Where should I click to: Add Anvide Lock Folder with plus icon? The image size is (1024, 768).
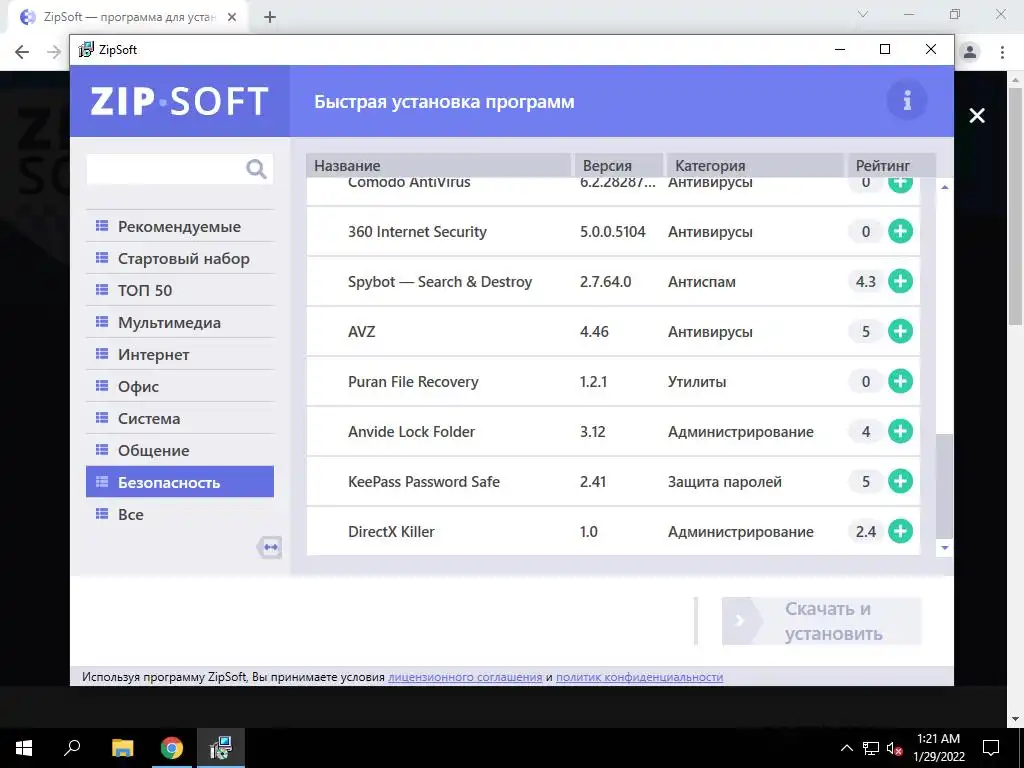[900, 431]
